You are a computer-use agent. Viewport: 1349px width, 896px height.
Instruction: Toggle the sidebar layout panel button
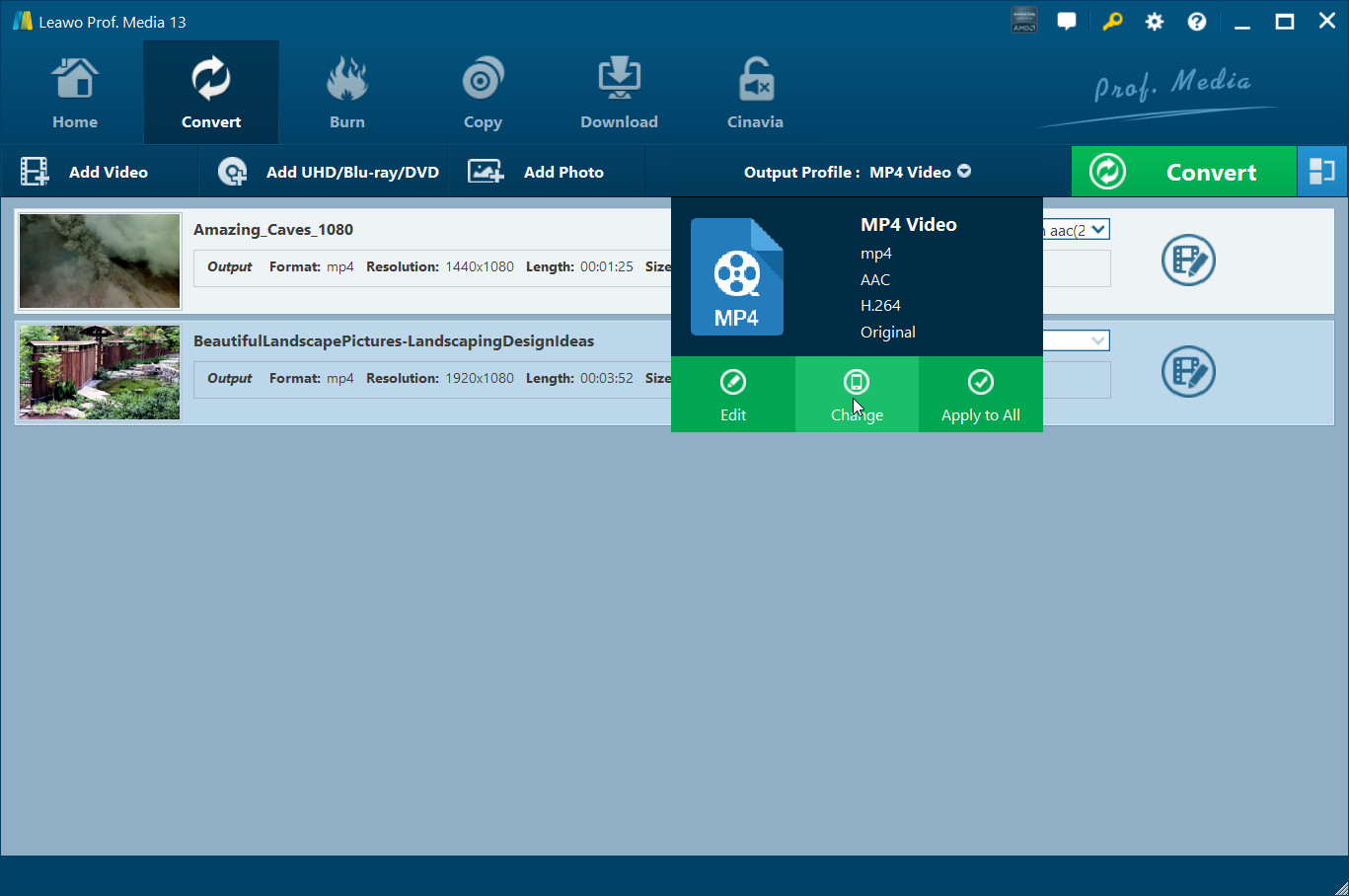[x=1322, y=172]
